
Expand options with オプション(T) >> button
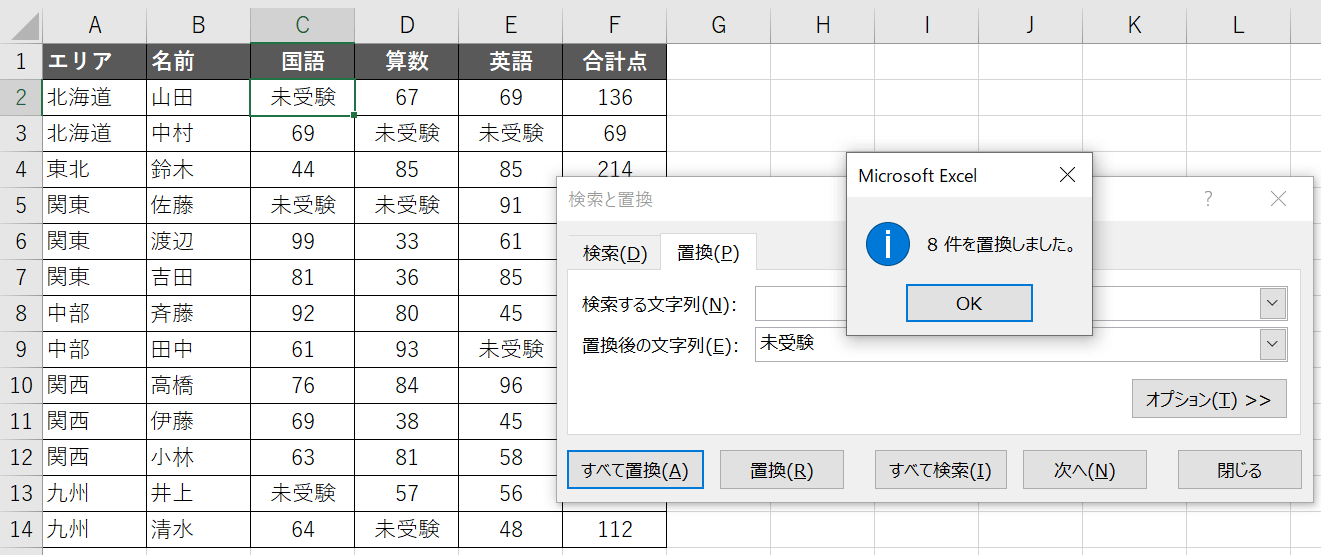(x=1208, y=399)
